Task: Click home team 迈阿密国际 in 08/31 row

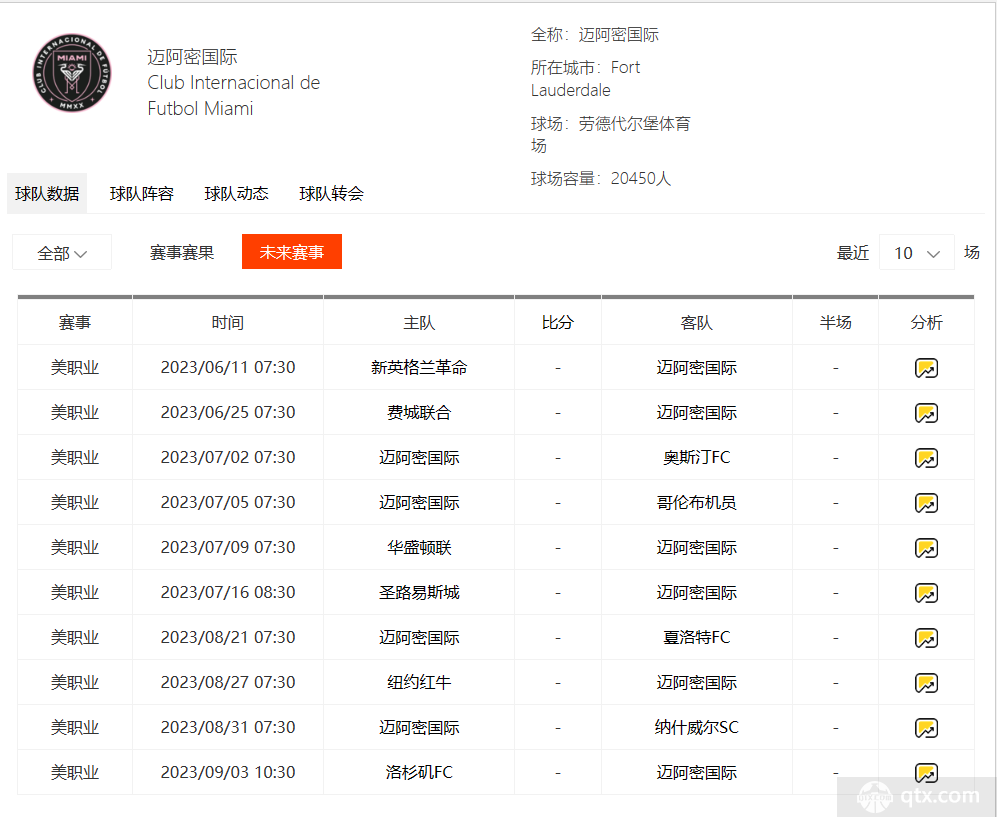Action: pos(419,727)
